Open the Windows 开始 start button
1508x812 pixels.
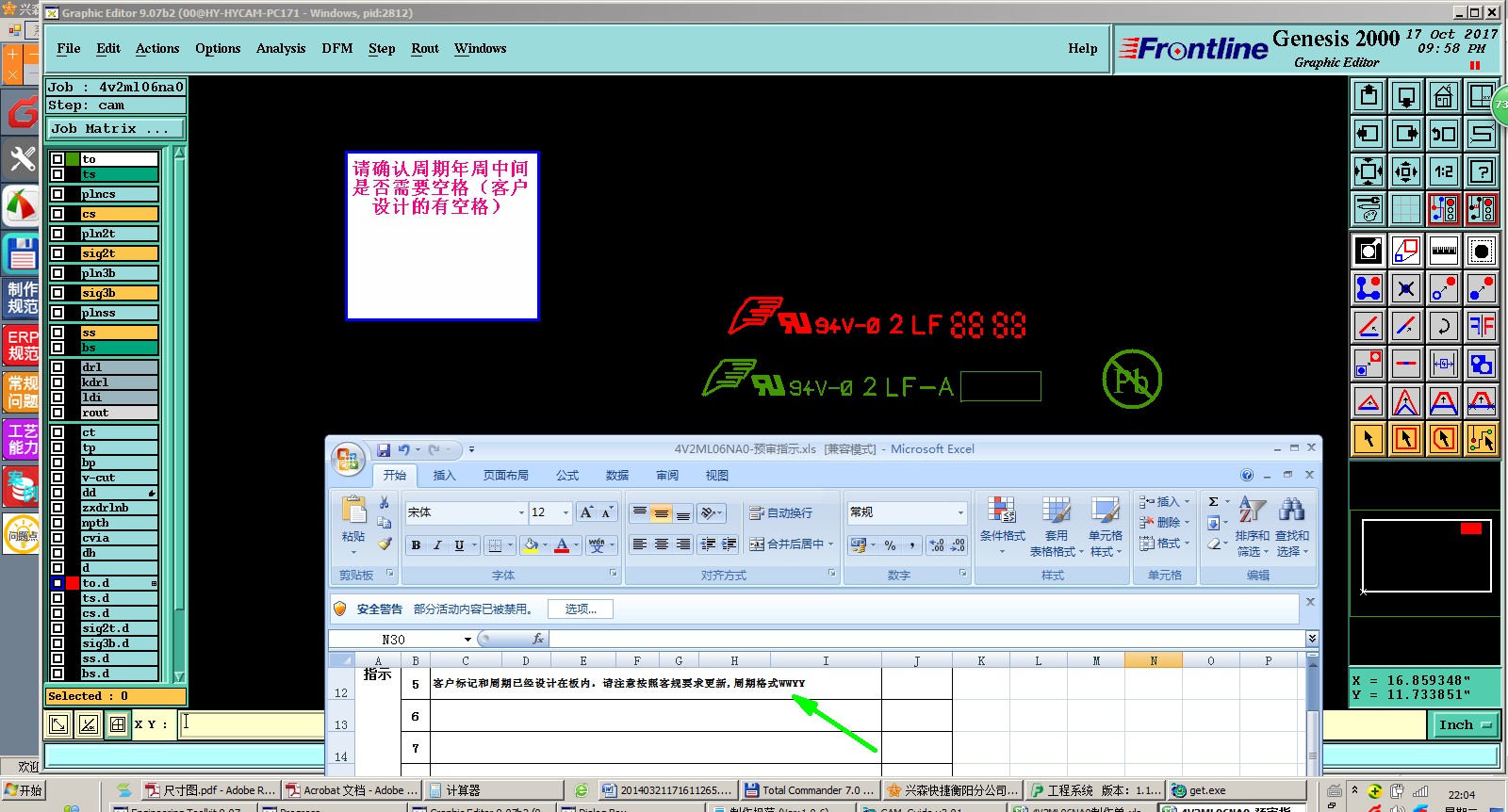click(x=24, y=790)
